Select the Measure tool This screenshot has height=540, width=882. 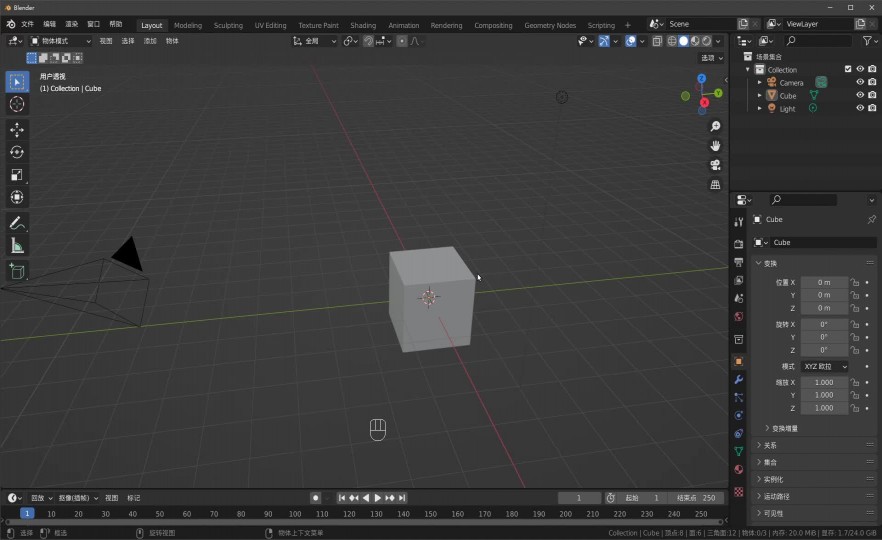click(17, 246)
